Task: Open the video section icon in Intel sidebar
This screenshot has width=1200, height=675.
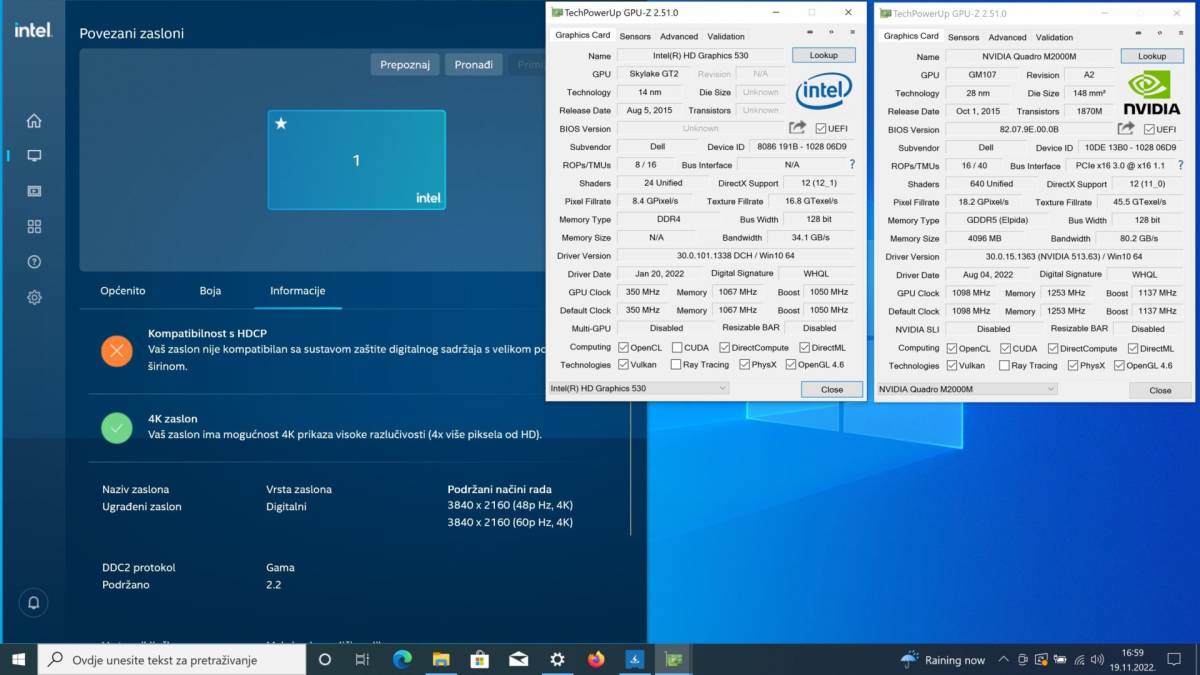Action: click(x=34, y=191)
